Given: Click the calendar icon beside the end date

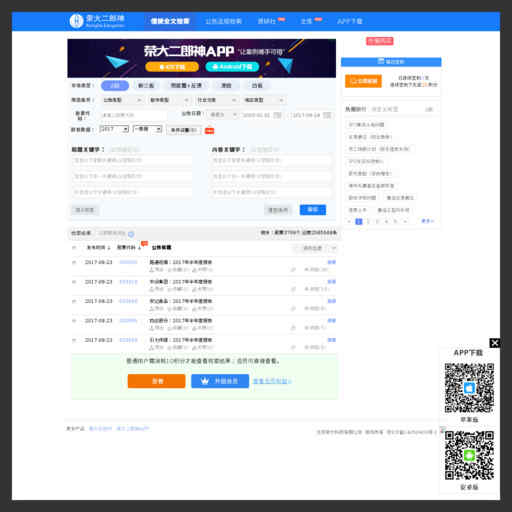Looking at the screenshot, I should coord(327,115).
